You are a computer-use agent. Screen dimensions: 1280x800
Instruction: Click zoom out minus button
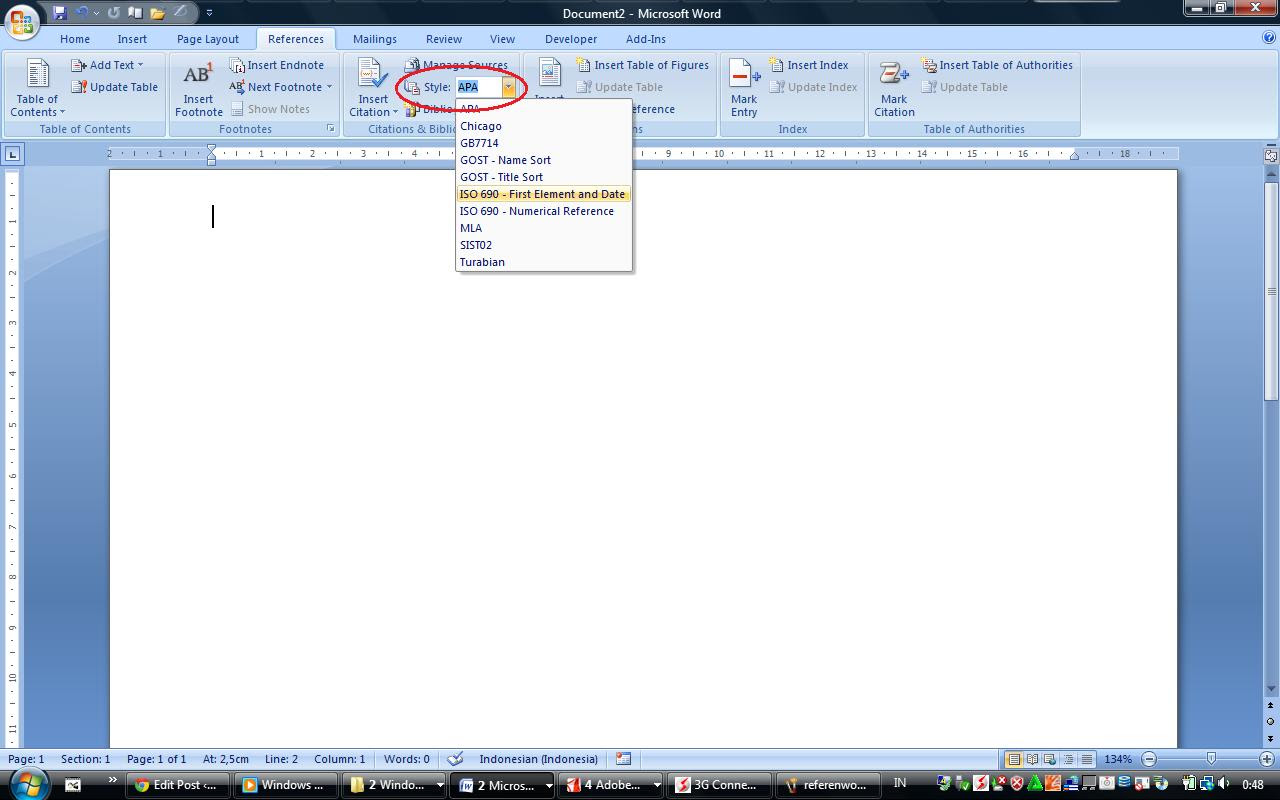[x=1149, y=759]
